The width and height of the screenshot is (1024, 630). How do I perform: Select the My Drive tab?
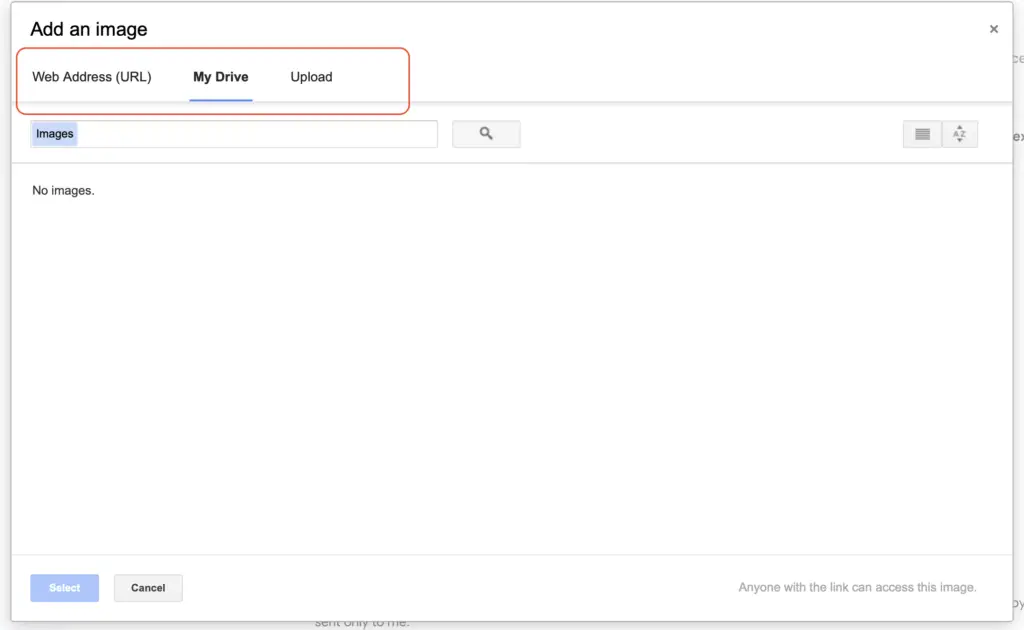tap(221, 77)
